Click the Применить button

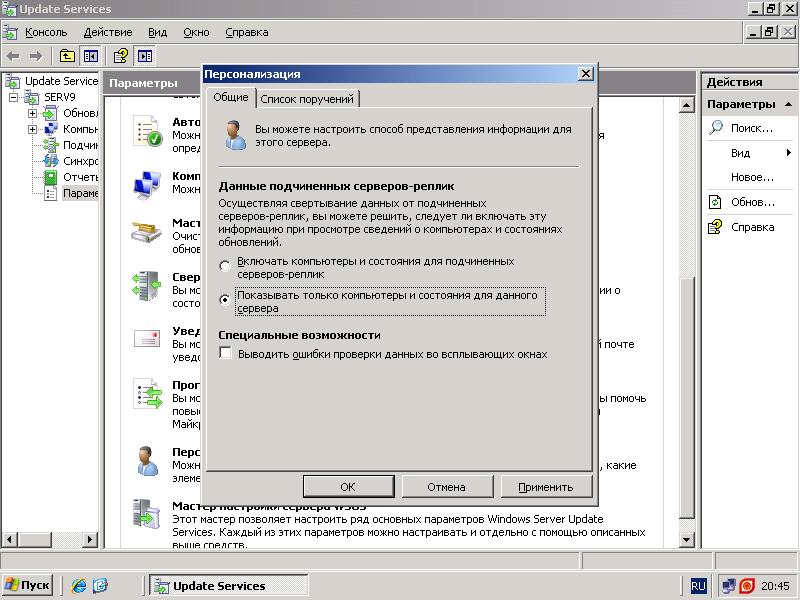[x=545, y=487]
